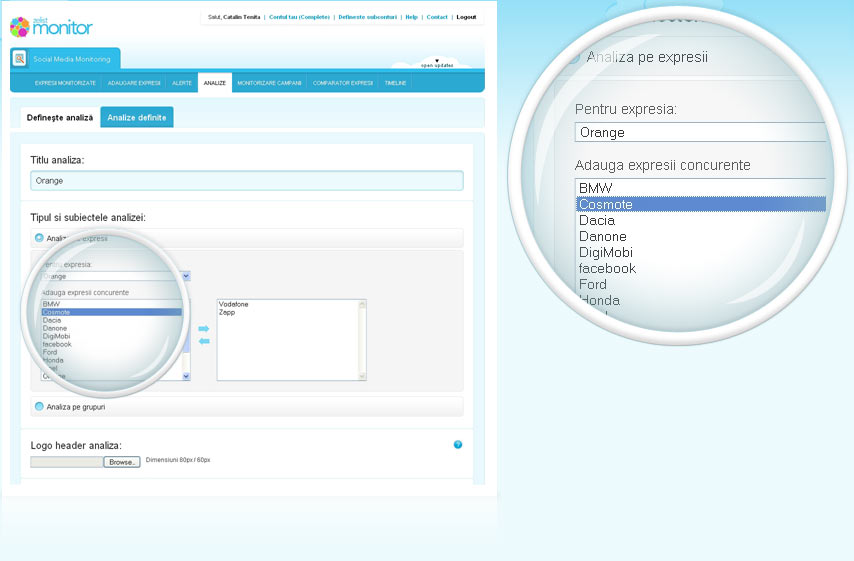Select the Analiza pe expresii radio button in form
This screenshot has height=561, width=854.
[x=39, y=238]
